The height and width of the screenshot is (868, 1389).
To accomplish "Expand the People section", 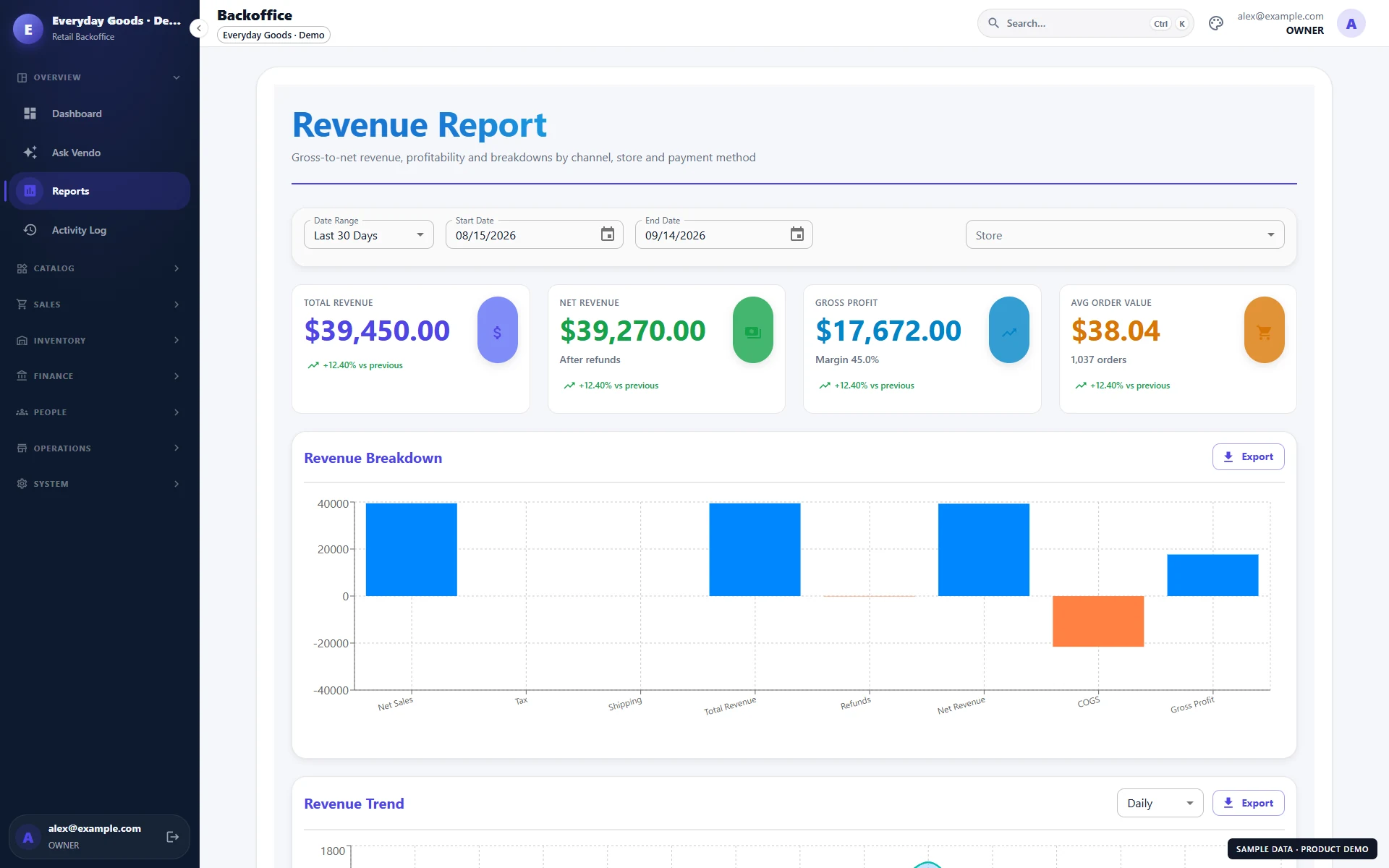I will pyautogui.click(x=100, y=412).
